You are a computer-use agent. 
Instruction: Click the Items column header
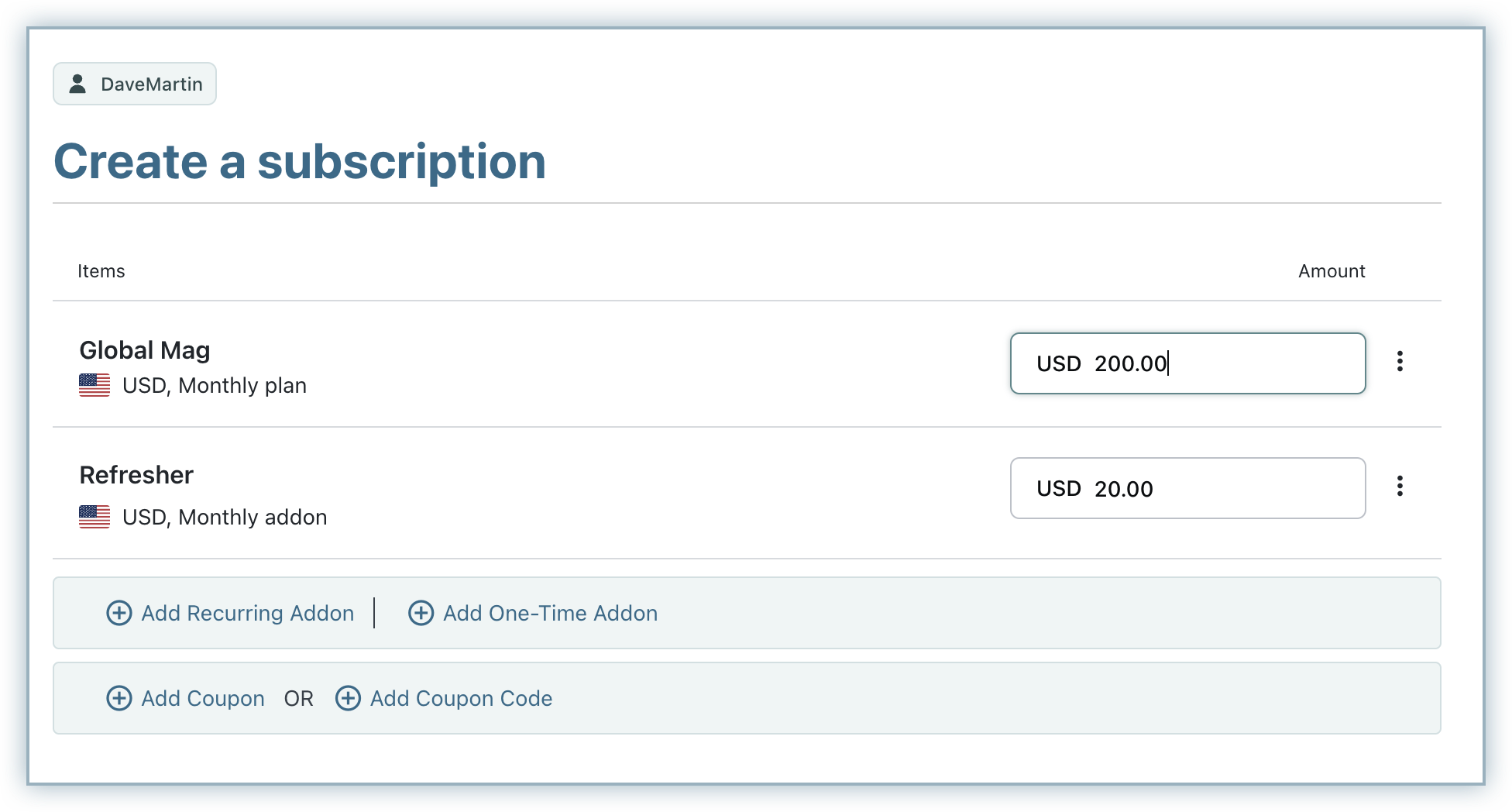101,271
